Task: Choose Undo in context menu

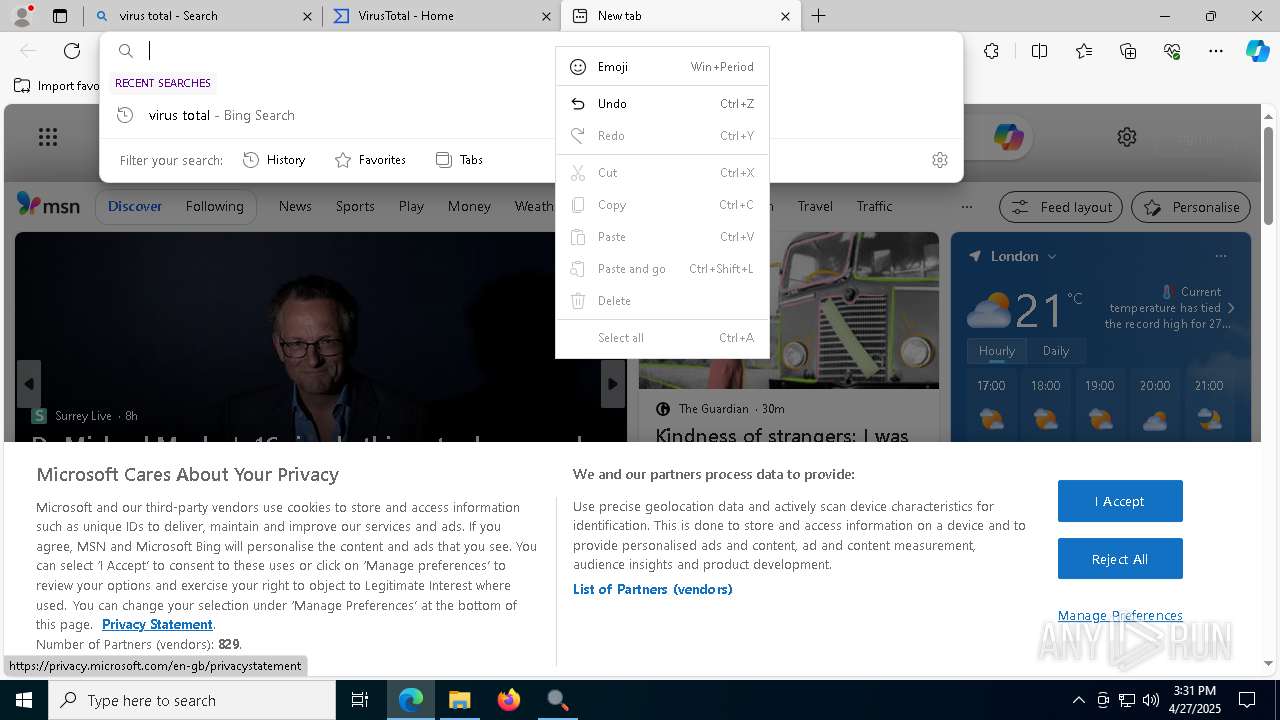Action: (x=662, y=104)
